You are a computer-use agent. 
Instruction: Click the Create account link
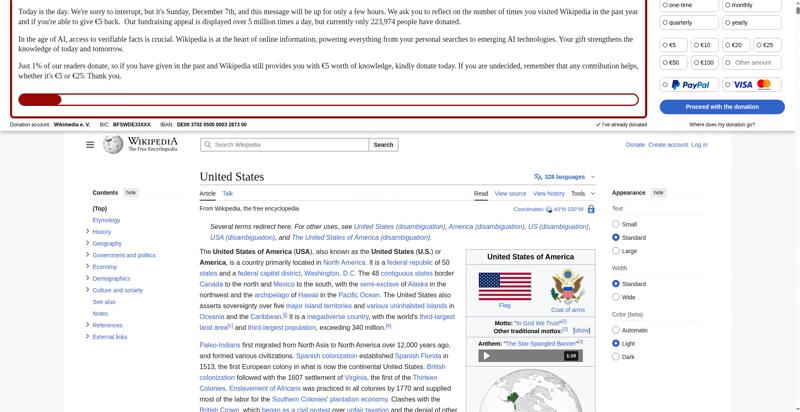[x=668, y=145]
